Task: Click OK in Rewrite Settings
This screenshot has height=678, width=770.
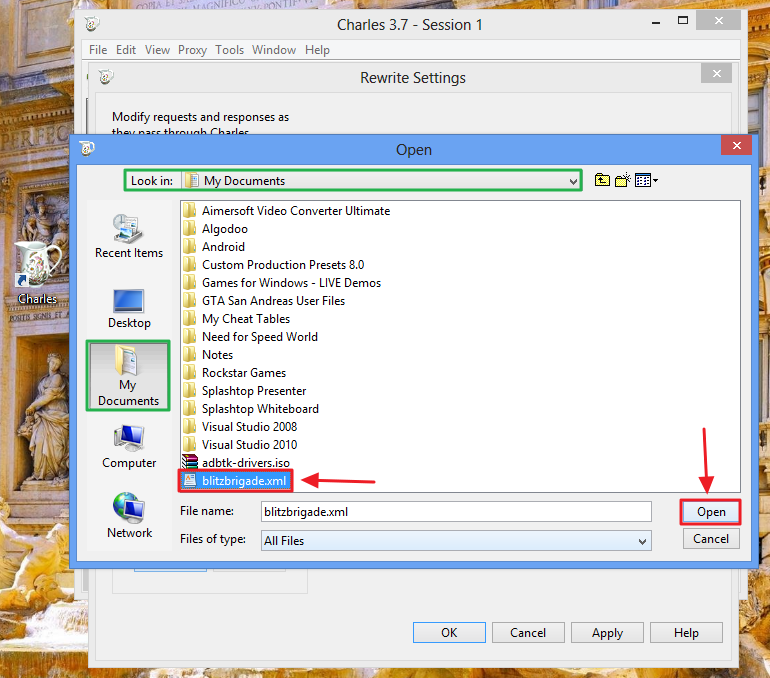Action: click(x=449, y=632)
